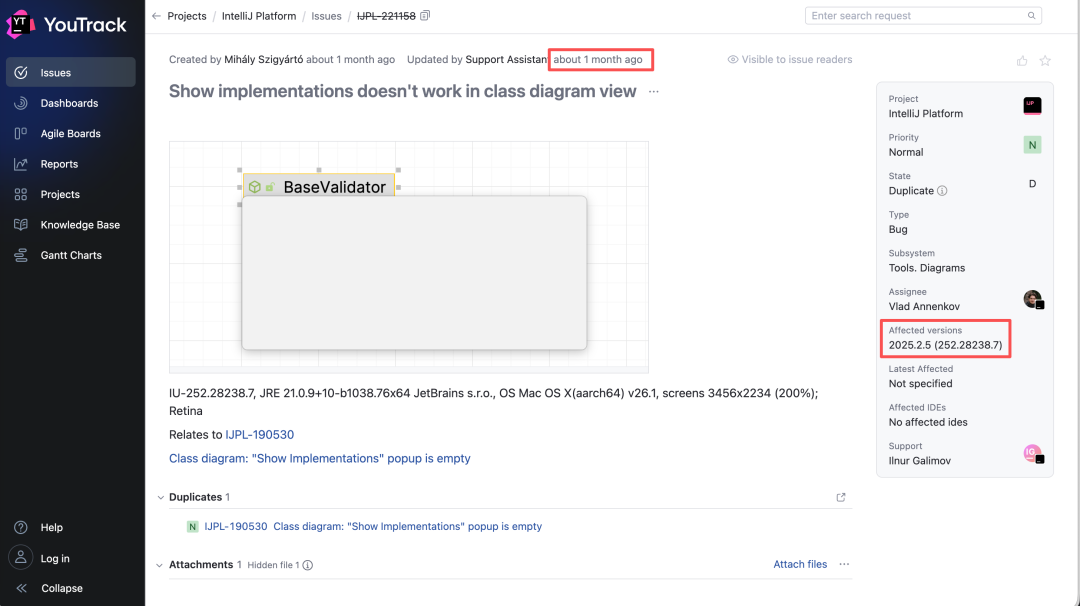Click the IU-252.28238.7 environment description text

point(493,402)
